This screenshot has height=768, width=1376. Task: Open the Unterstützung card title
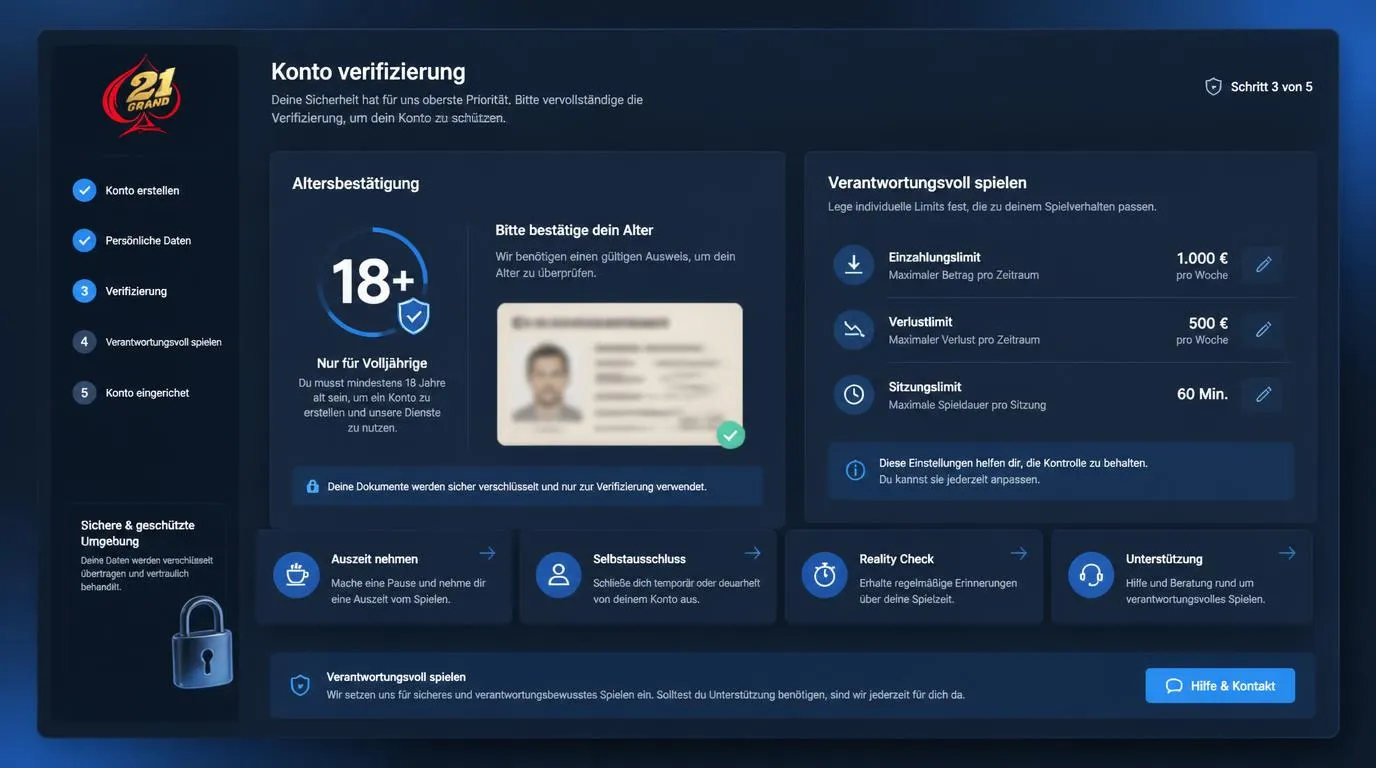(1164, 559)
